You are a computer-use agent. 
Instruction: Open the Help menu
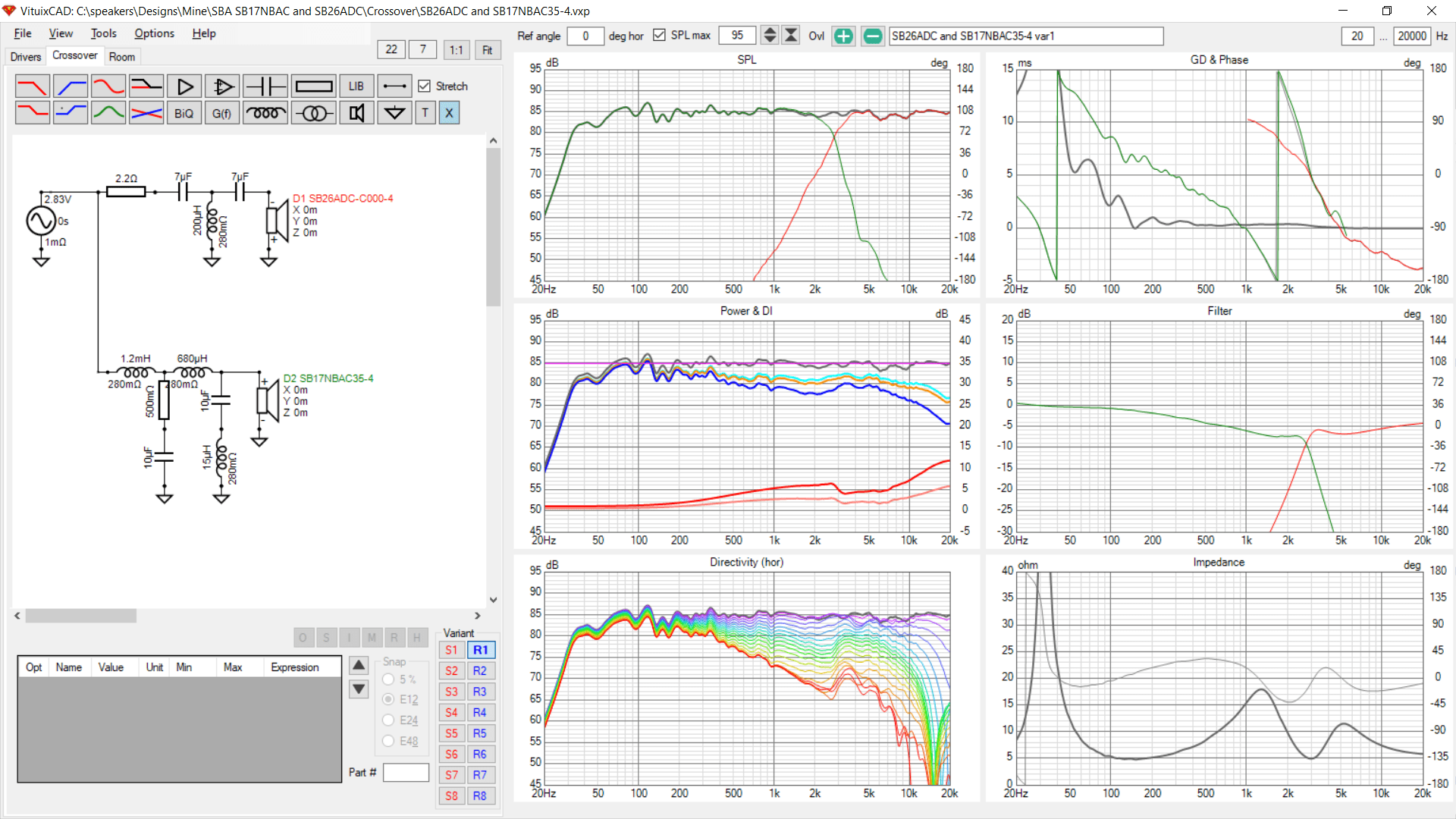tap(204, 33)
